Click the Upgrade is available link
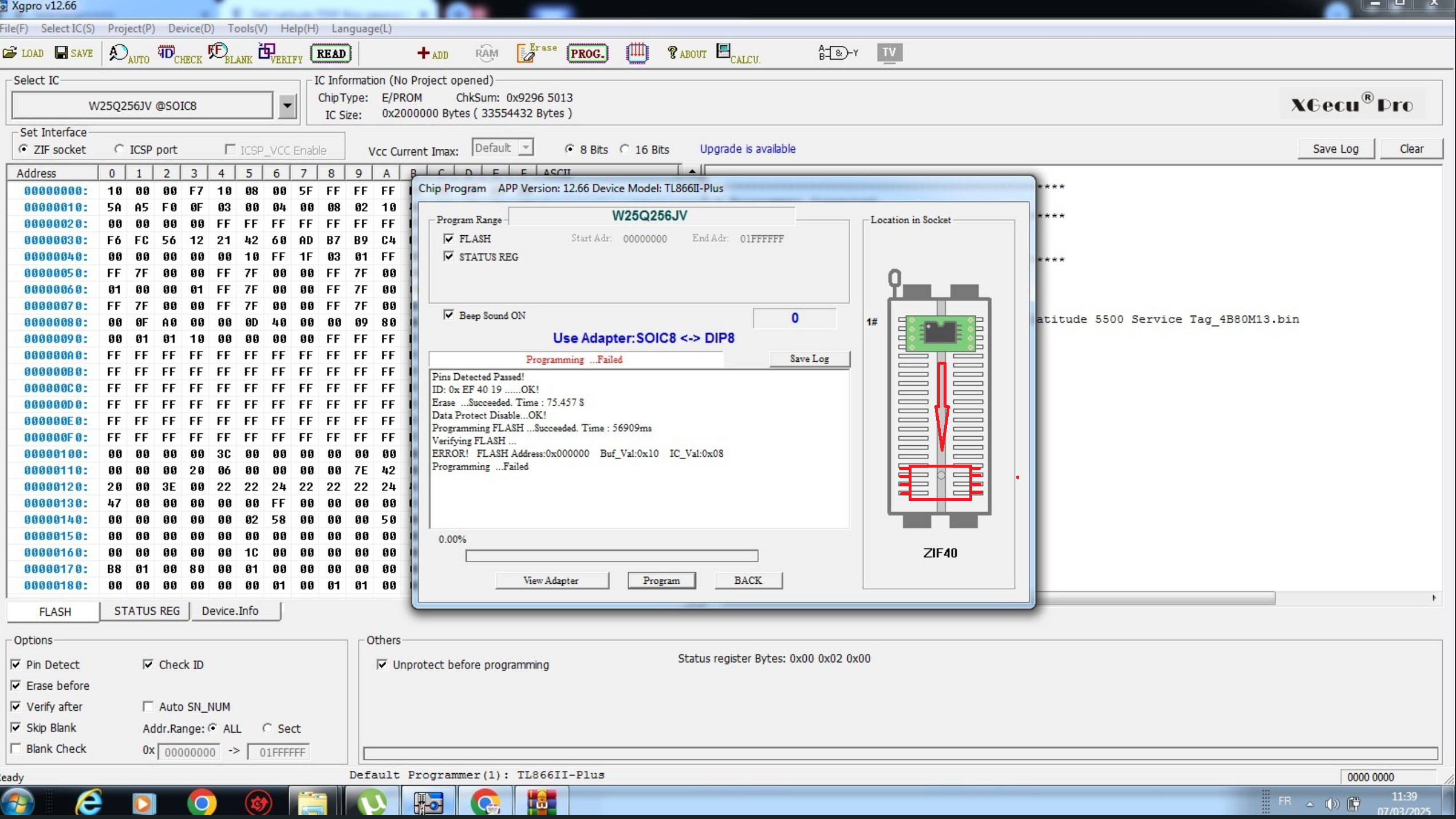 747,149
